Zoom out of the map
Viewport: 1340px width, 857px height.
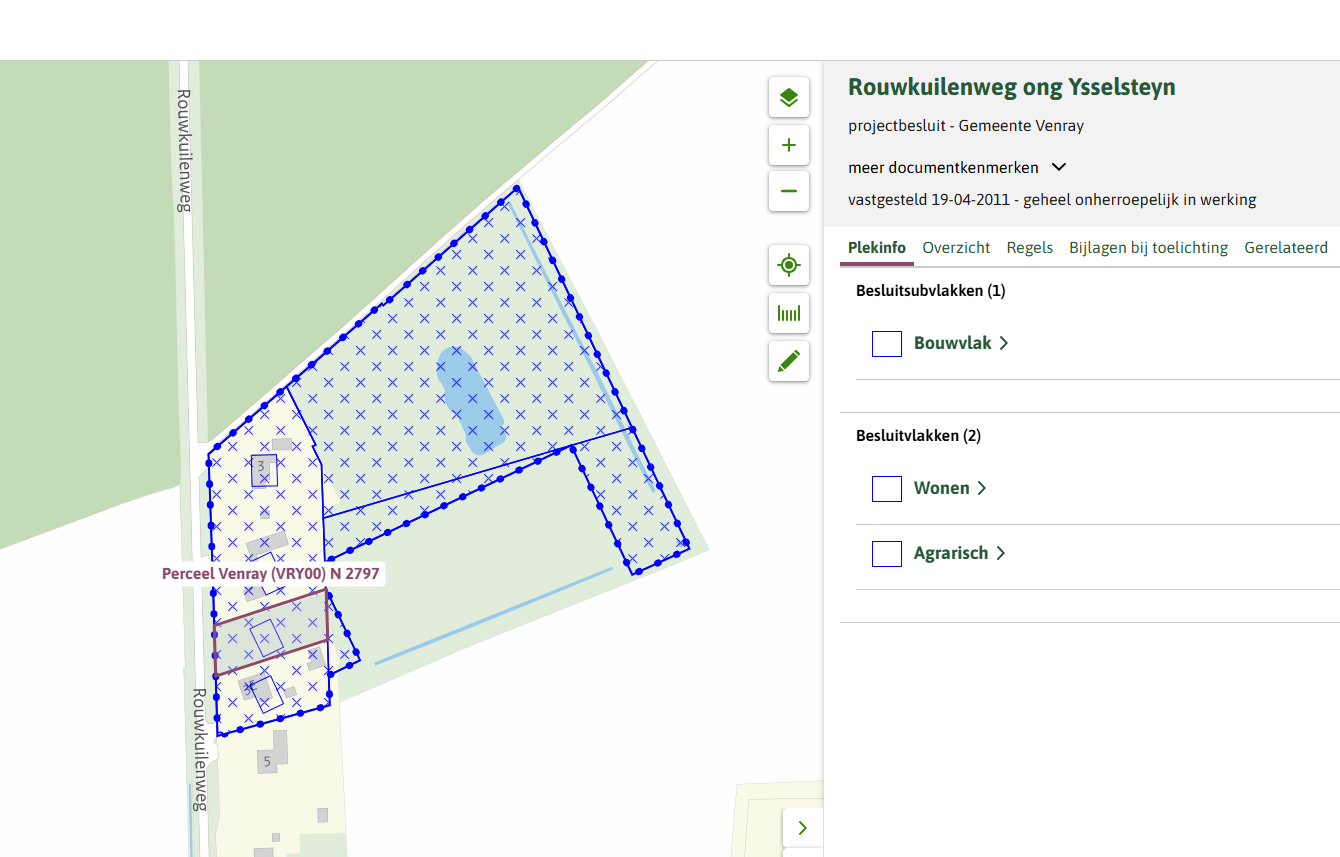pyautogui.click(x=788, y=191)
